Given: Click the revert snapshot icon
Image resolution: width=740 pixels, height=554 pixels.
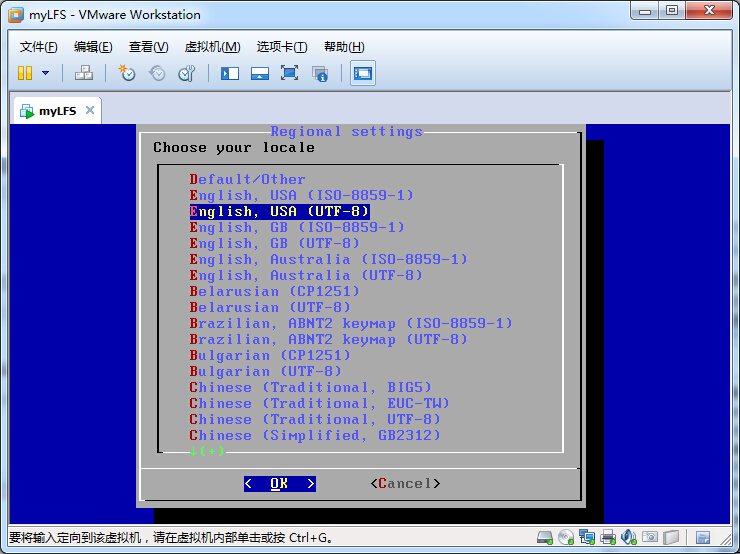Looking at the screenshot, I should click(157, 73).
